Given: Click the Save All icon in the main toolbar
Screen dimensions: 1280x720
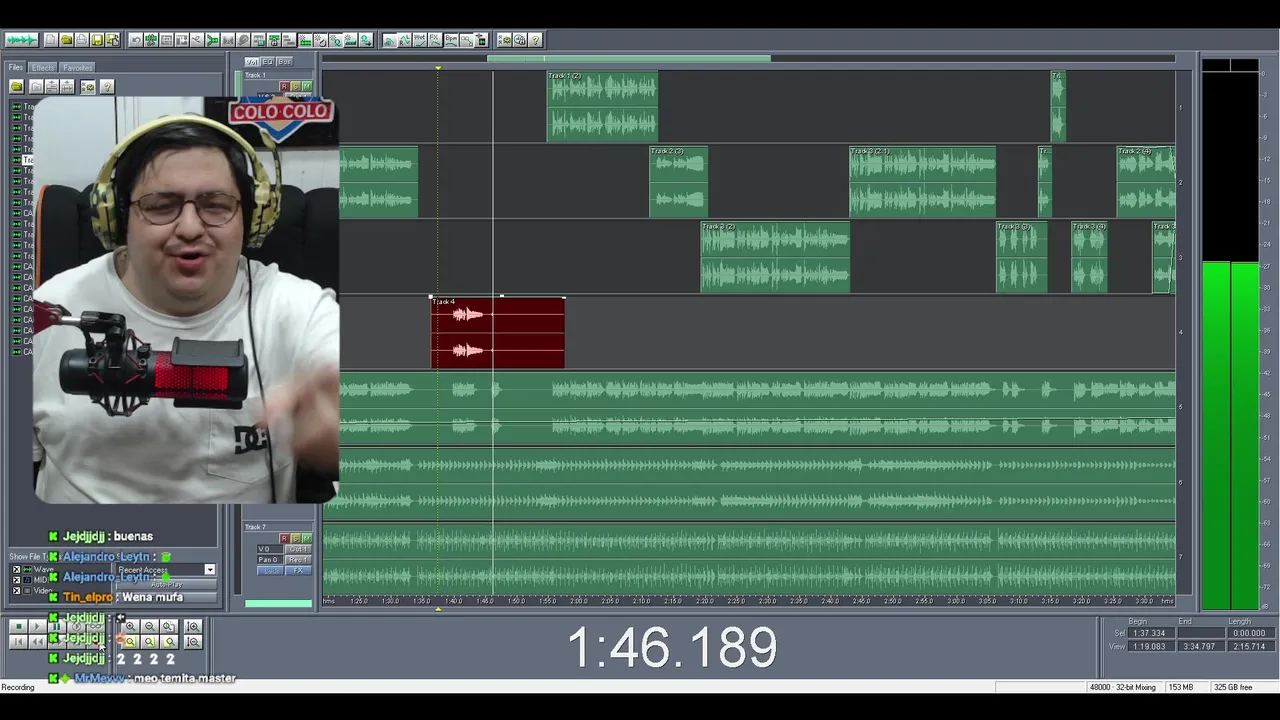Looking at the screenshot, I should pos(112,40).
